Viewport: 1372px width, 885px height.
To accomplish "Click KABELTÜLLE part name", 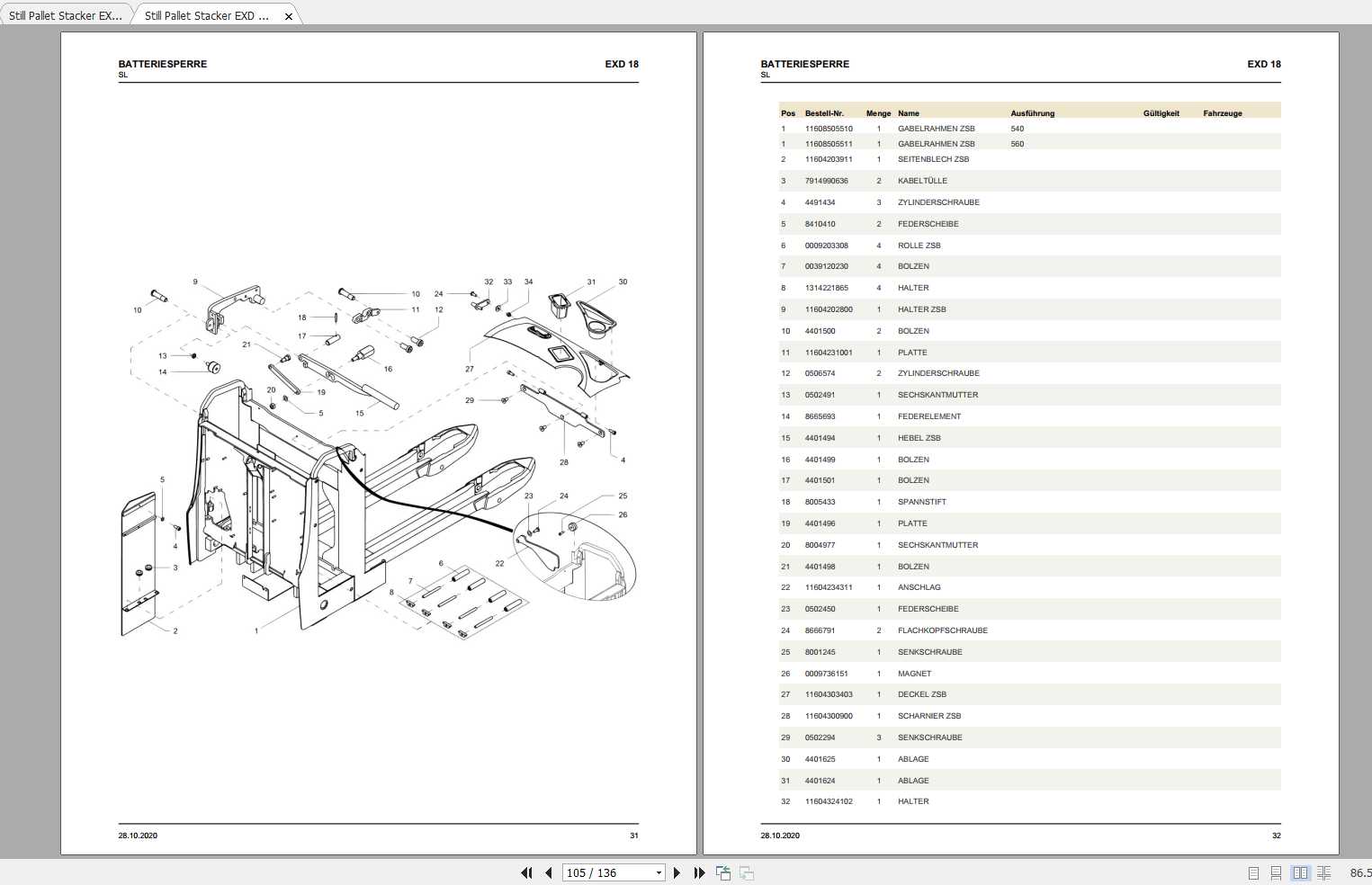I will tap(922, 181).
